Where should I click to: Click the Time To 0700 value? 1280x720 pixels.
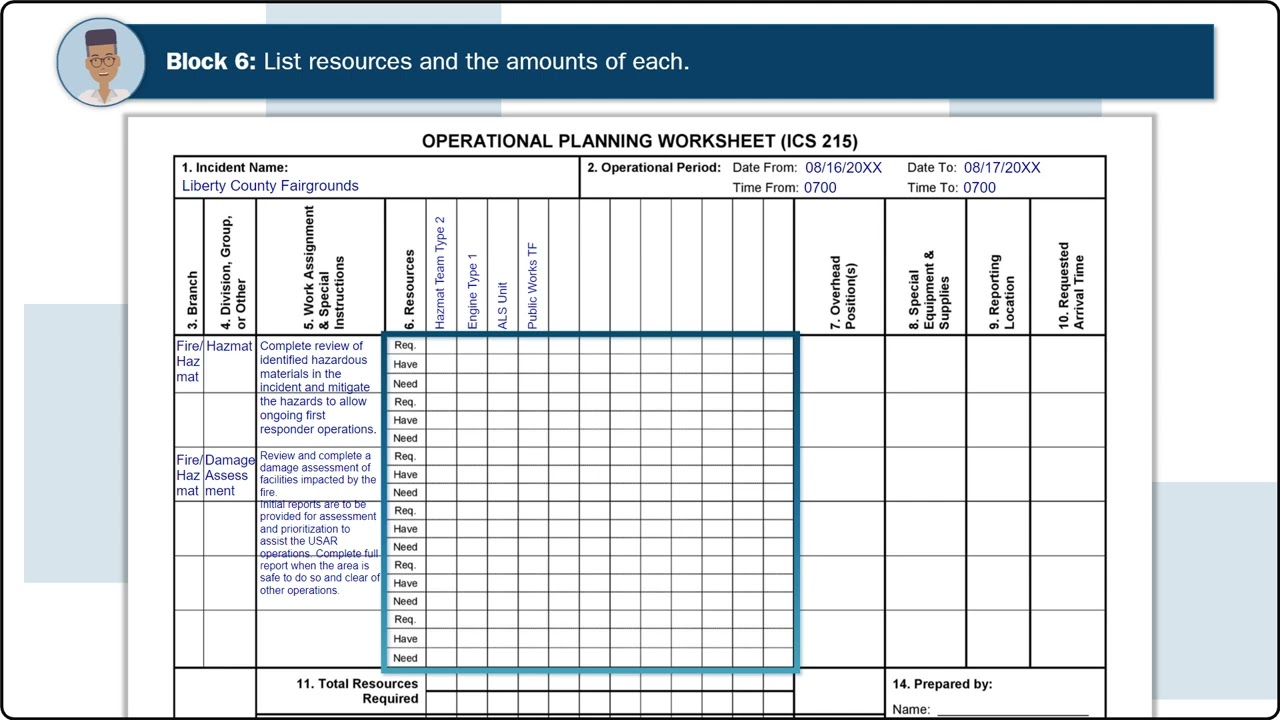point(980,188)
